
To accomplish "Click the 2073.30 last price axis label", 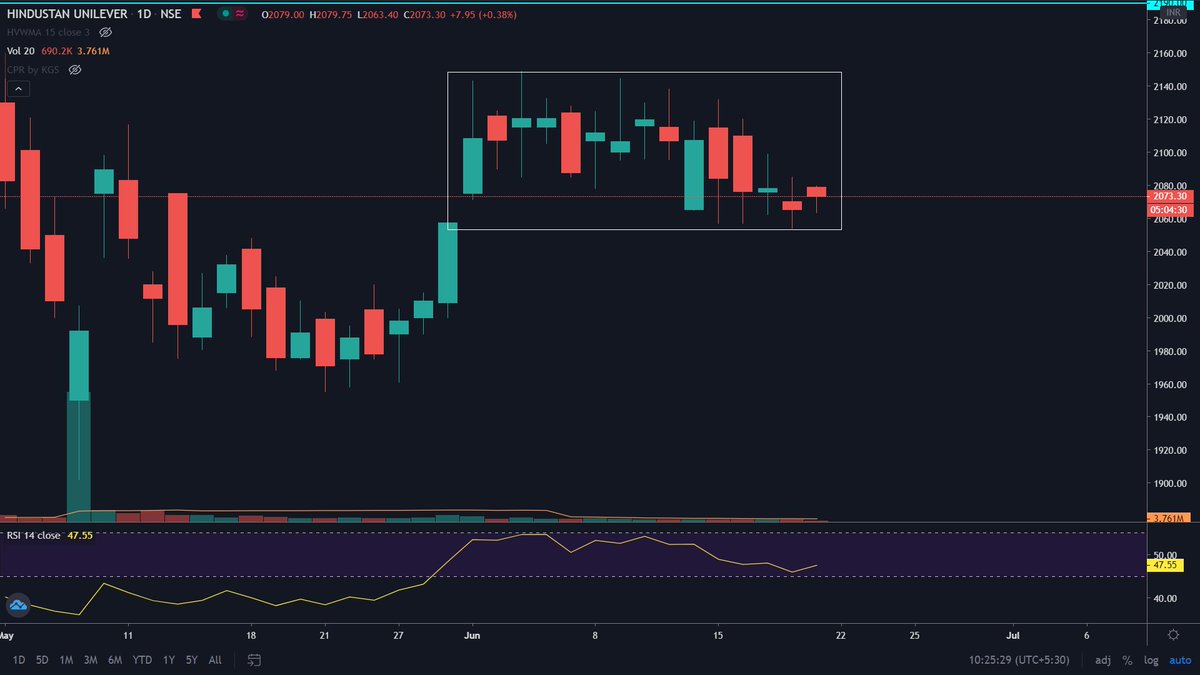I will coord(1170,197).
